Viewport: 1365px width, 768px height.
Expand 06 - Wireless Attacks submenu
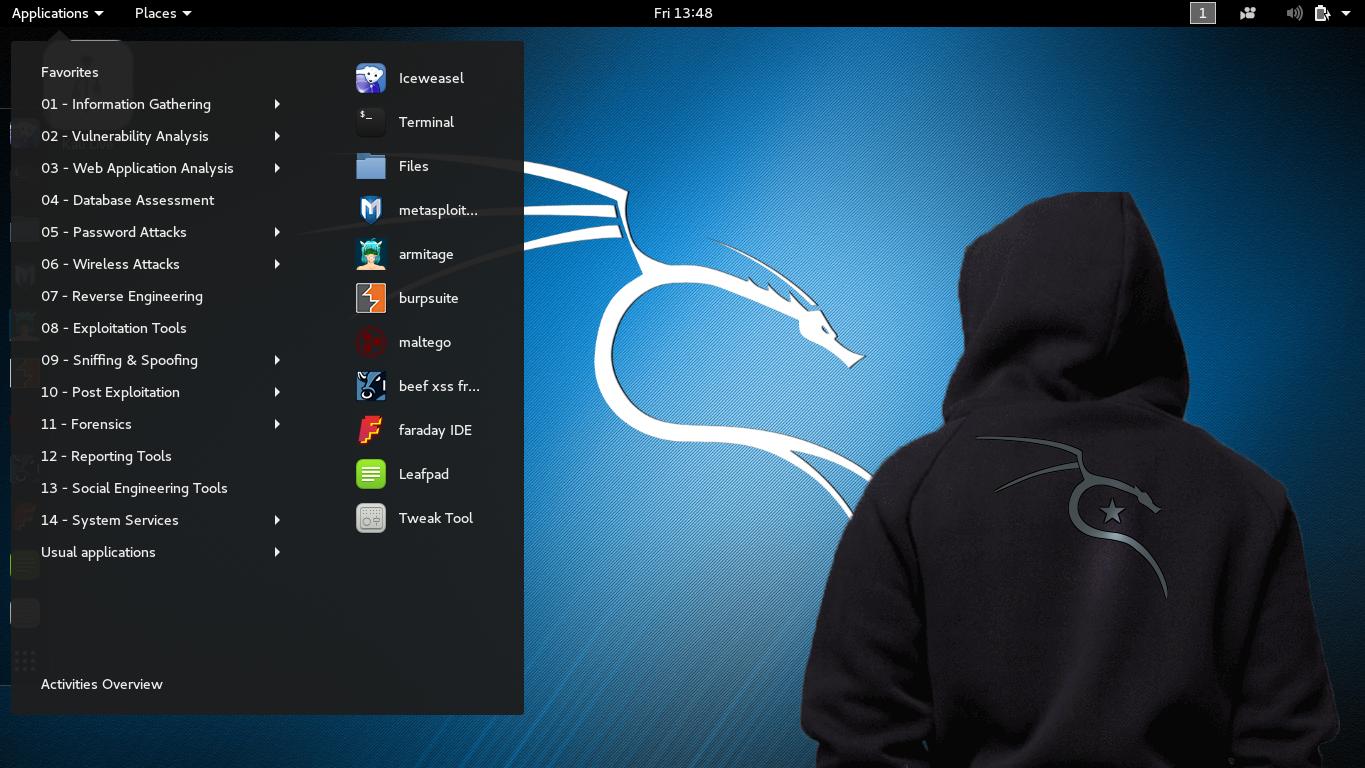coord(161,264)
